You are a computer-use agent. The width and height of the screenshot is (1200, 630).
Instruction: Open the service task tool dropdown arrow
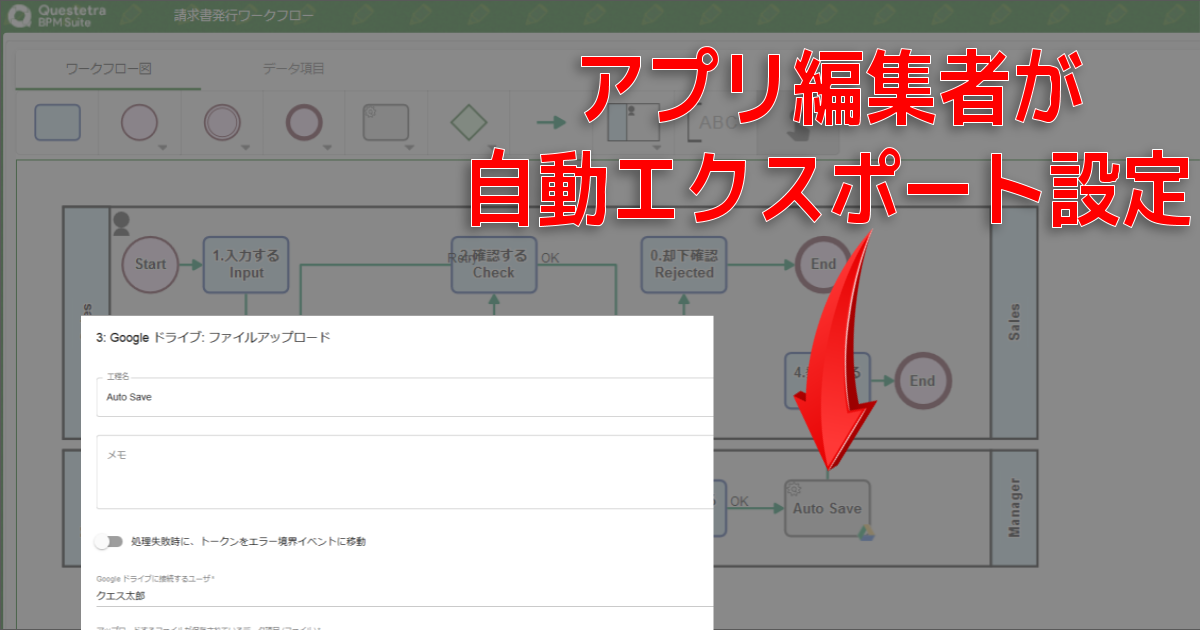(x=410, y=148)
